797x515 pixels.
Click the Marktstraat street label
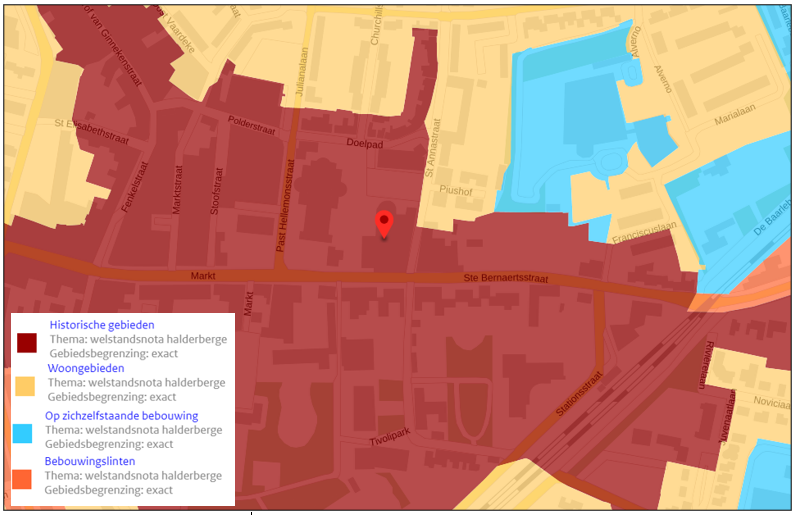177,190
